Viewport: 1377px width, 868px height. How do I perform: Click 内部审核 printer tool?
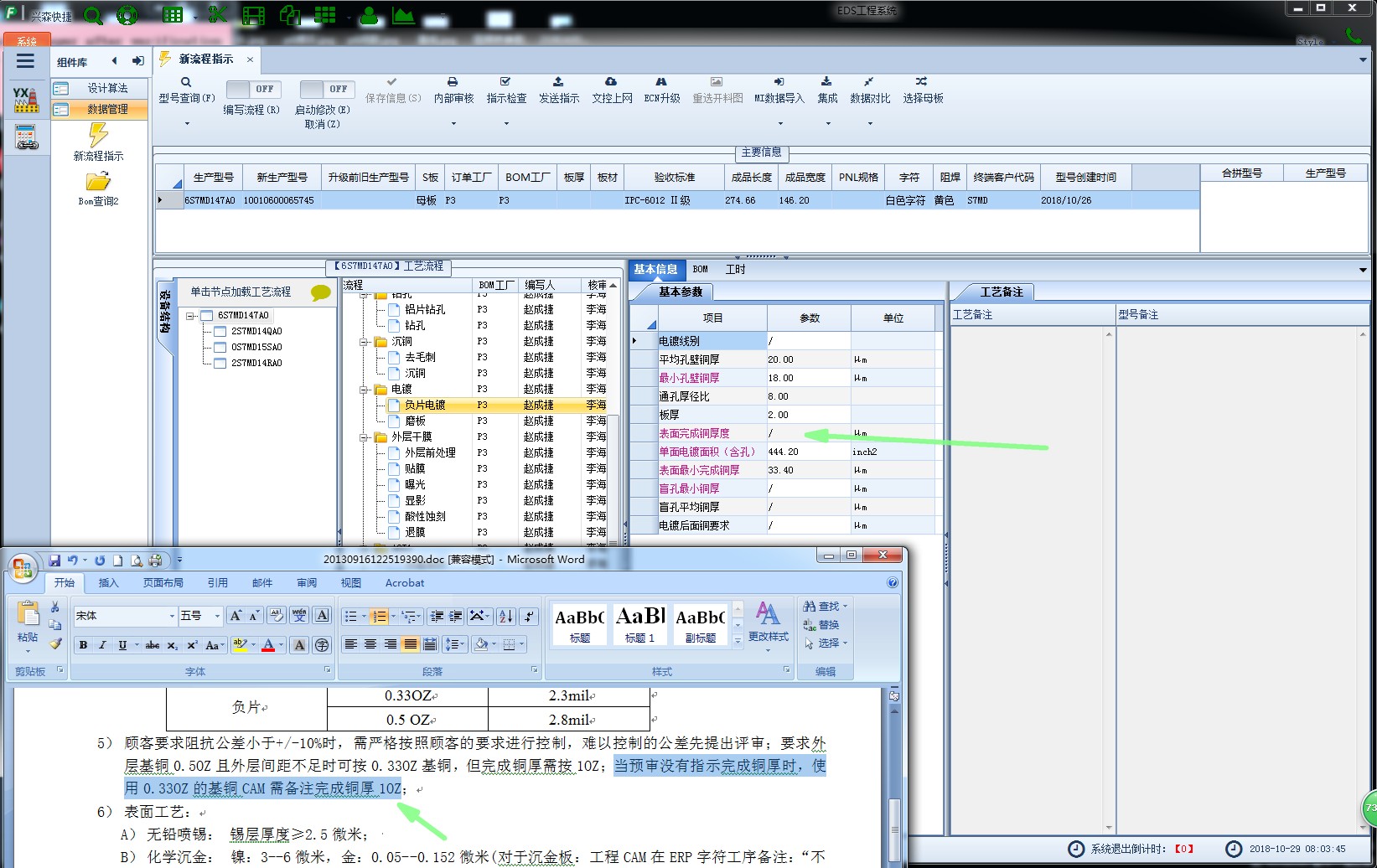click(453, 90)
